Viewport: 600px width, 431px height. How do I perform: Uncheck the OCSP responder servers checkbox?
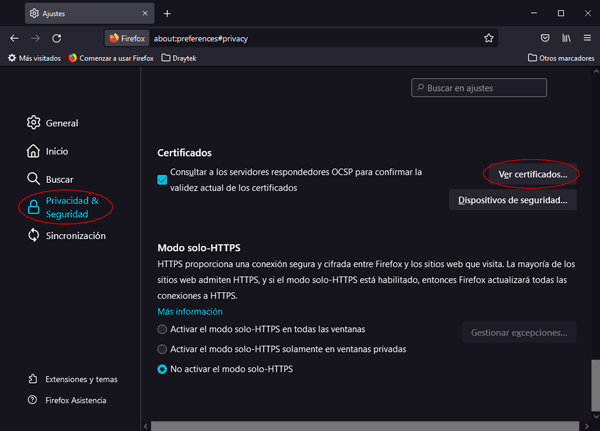[162, 180]
